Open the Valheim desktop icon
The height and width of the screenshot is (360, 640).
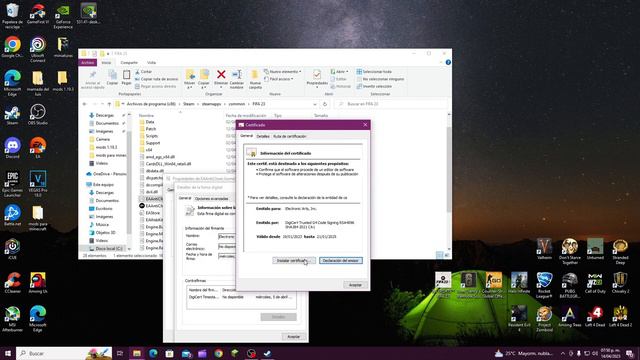coord(544,249)
